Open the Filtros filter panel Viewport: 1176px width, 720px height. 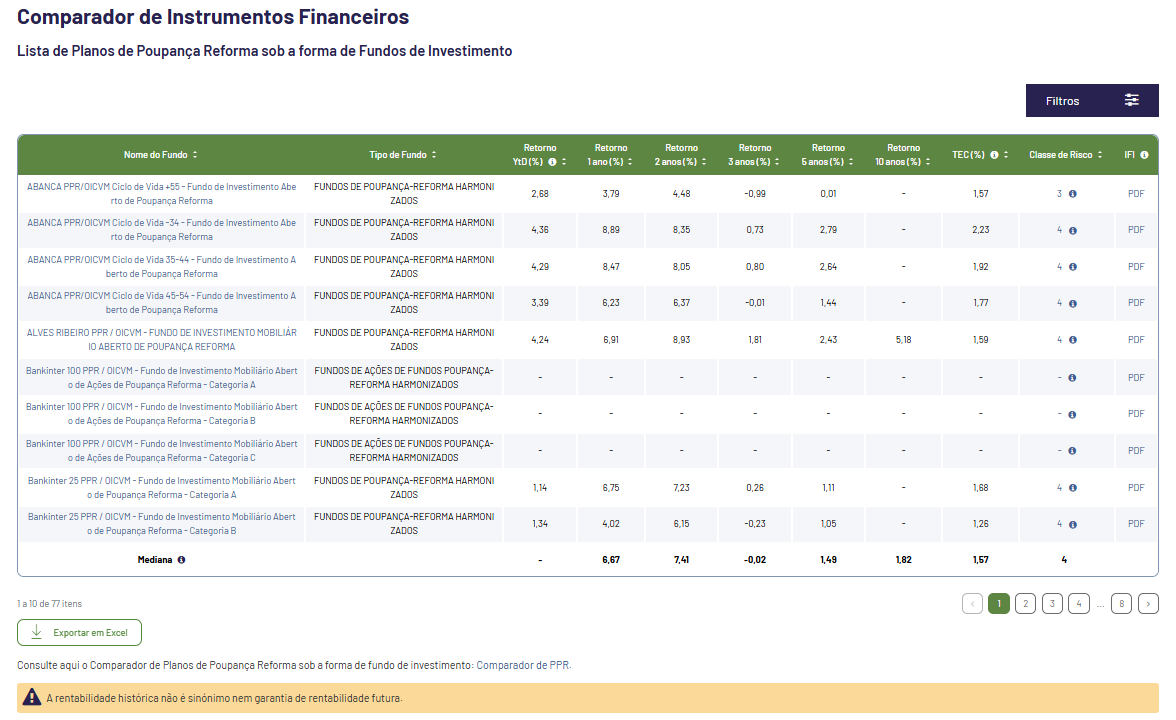click(1091, 100)
